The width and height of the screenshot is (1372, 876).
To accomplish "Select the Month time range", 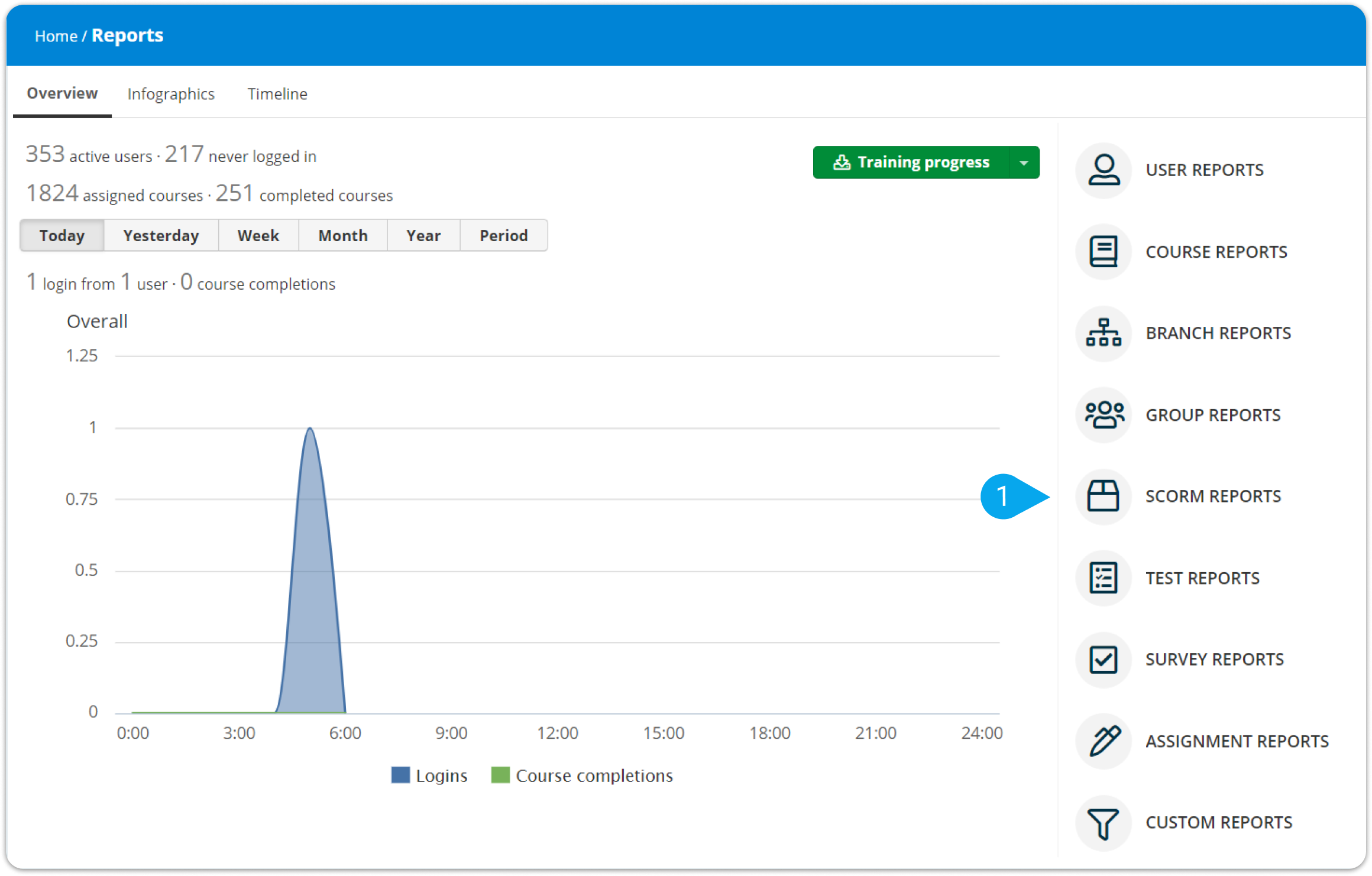I will pos(343,235).
